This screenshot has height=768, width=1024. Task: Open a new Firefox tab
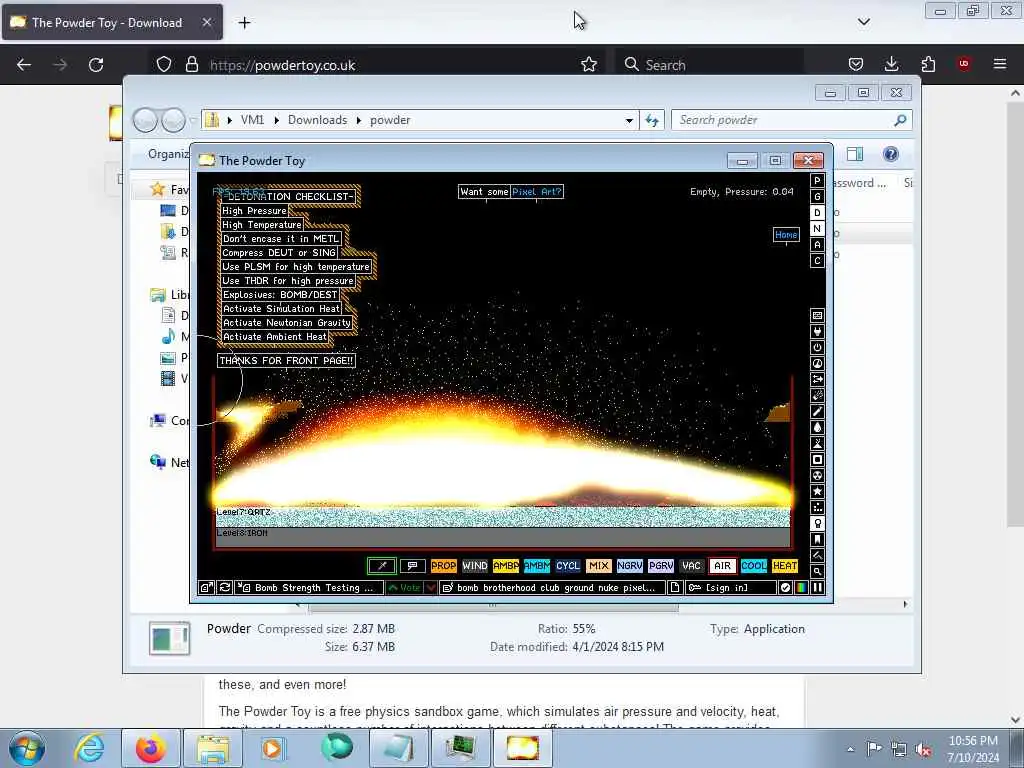click(244, 23)
